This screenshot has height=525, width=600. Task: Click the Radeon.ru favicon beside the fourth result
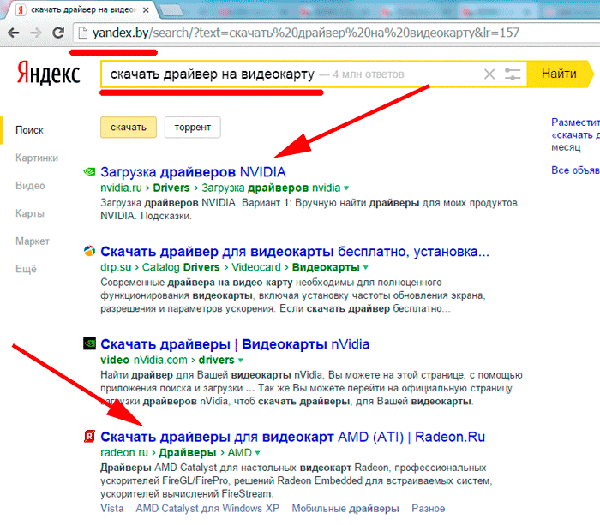(x=89, y=436)
